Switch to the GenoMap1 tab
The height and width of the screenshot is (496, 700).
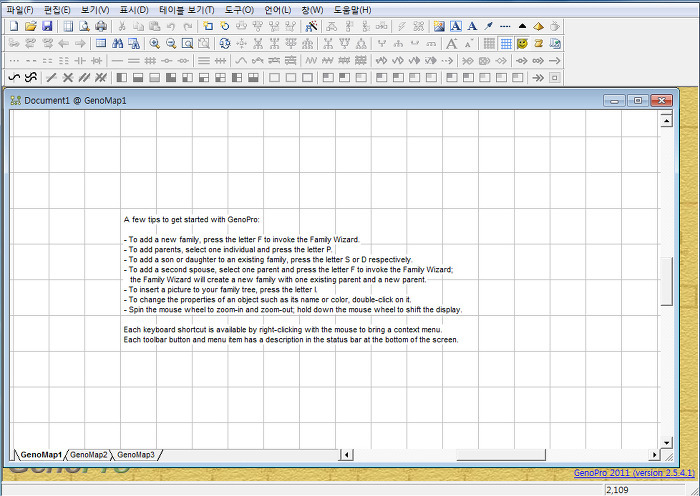point(41,455)
